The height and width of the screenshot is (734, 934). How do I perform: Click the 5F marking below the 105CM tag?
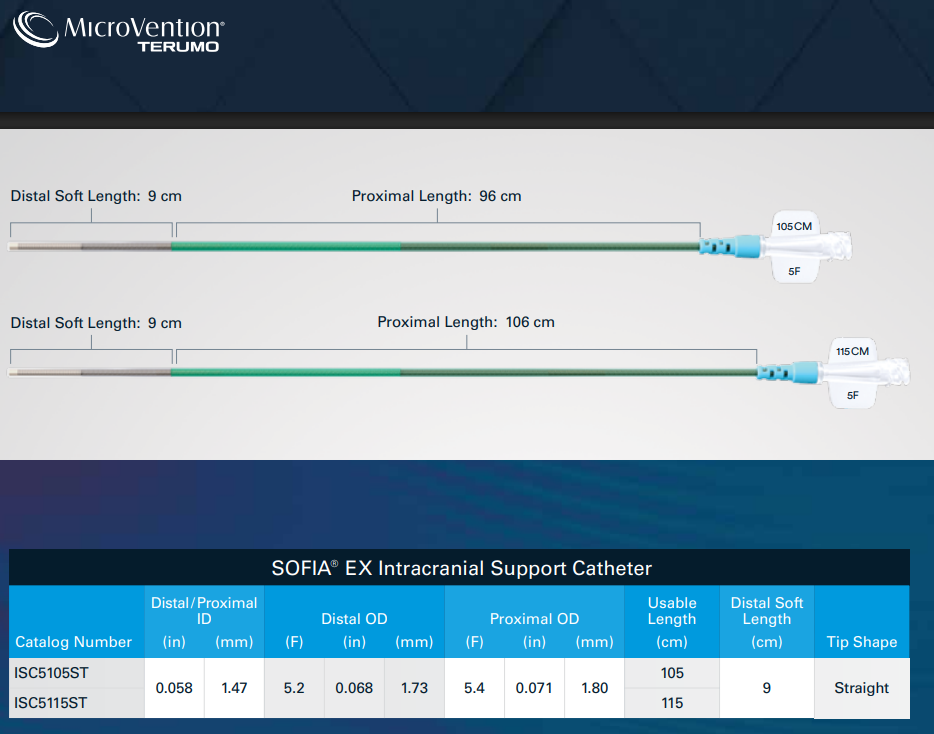point(794,270)
